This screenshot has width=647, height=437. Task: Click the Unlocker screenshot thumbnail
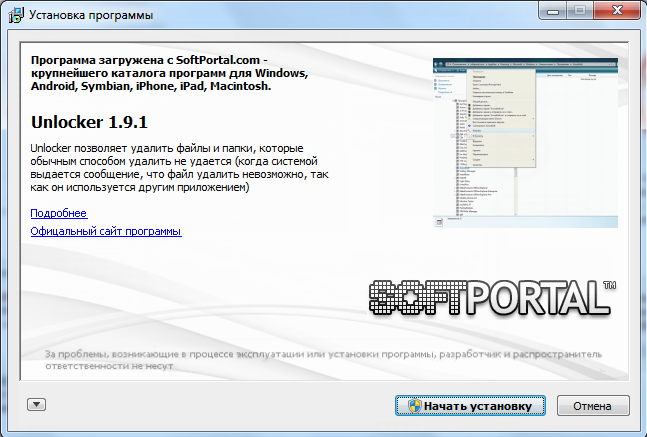pyautogui.click(x=525, y=142)
